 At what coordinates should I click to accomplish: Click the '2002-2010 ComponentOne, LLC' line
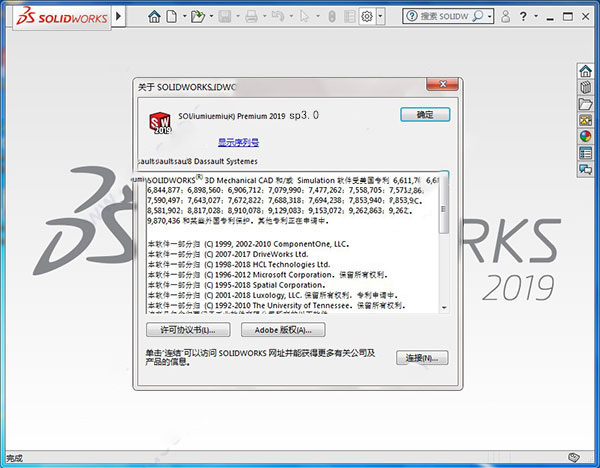tap(248, 244)
